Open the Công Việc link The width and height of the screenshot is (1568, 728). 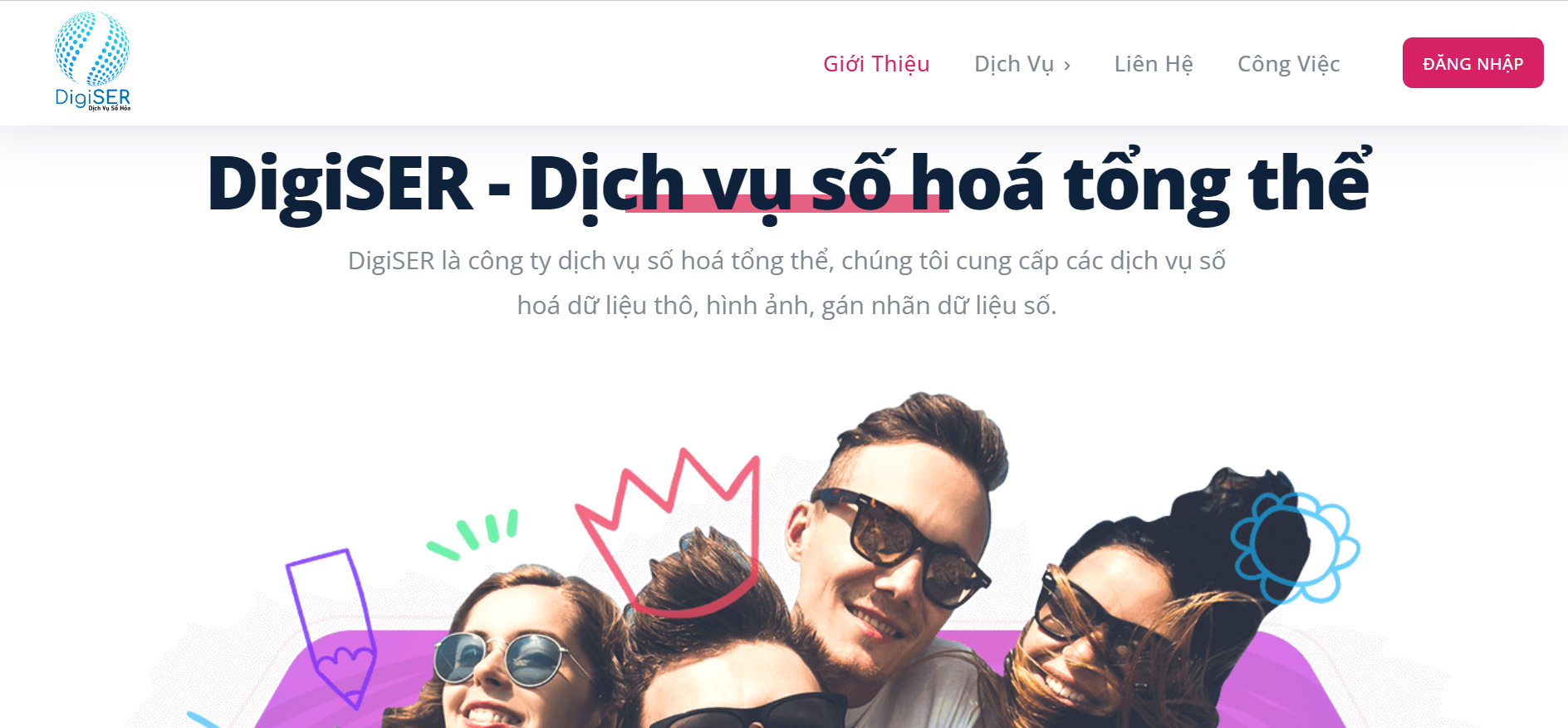click(x=1289, y=64)
